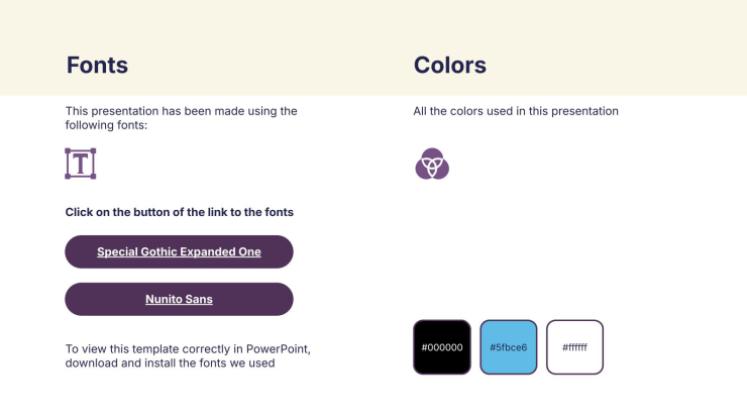Click 'download and install the fonts we used'
Viewport: 747px width, 420px height.
[x=170, y=363]
